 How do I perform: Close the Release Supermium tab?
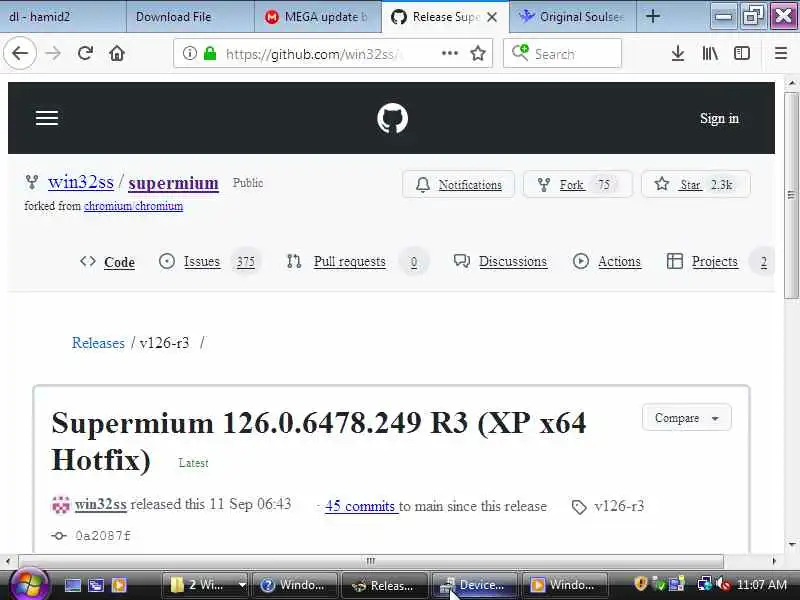coord(492,17)
